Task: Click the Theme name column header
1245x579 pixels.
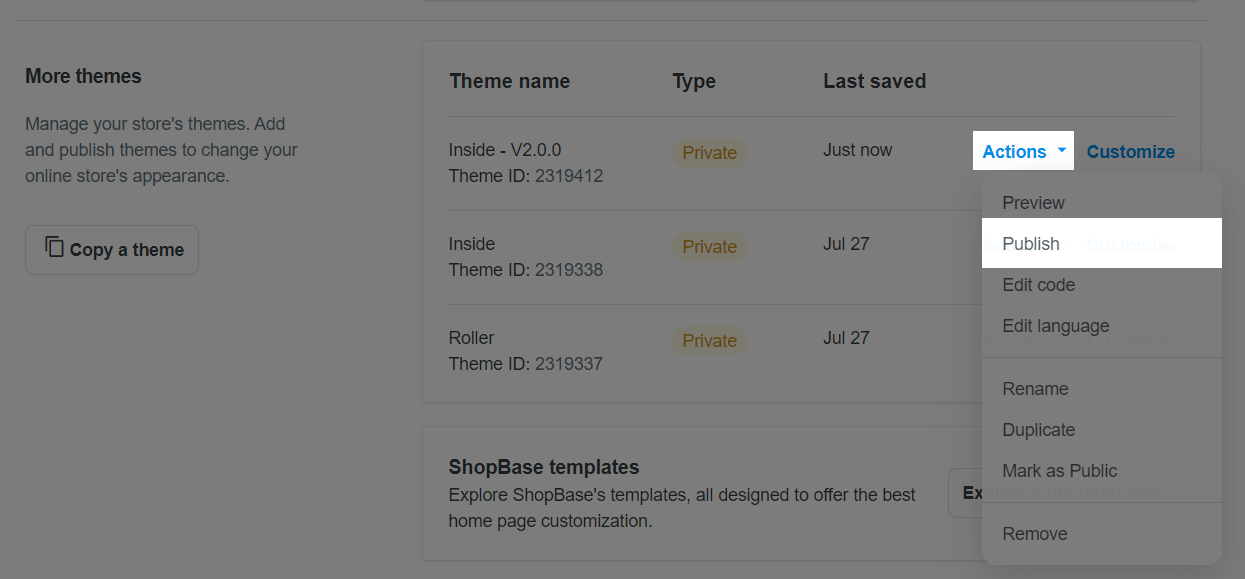Action: pyautogui.click(x=509, y=82)
